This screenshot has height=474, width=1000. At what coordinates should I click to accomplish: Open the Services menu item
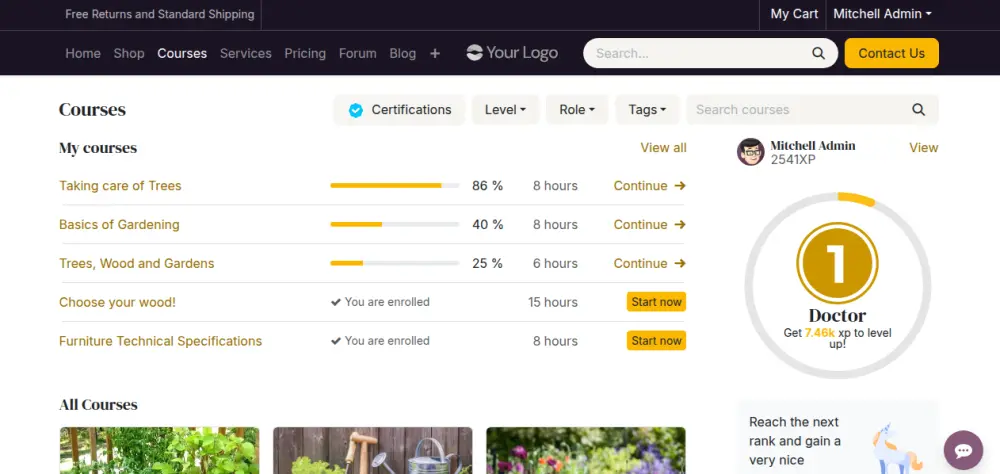(246, 54)
